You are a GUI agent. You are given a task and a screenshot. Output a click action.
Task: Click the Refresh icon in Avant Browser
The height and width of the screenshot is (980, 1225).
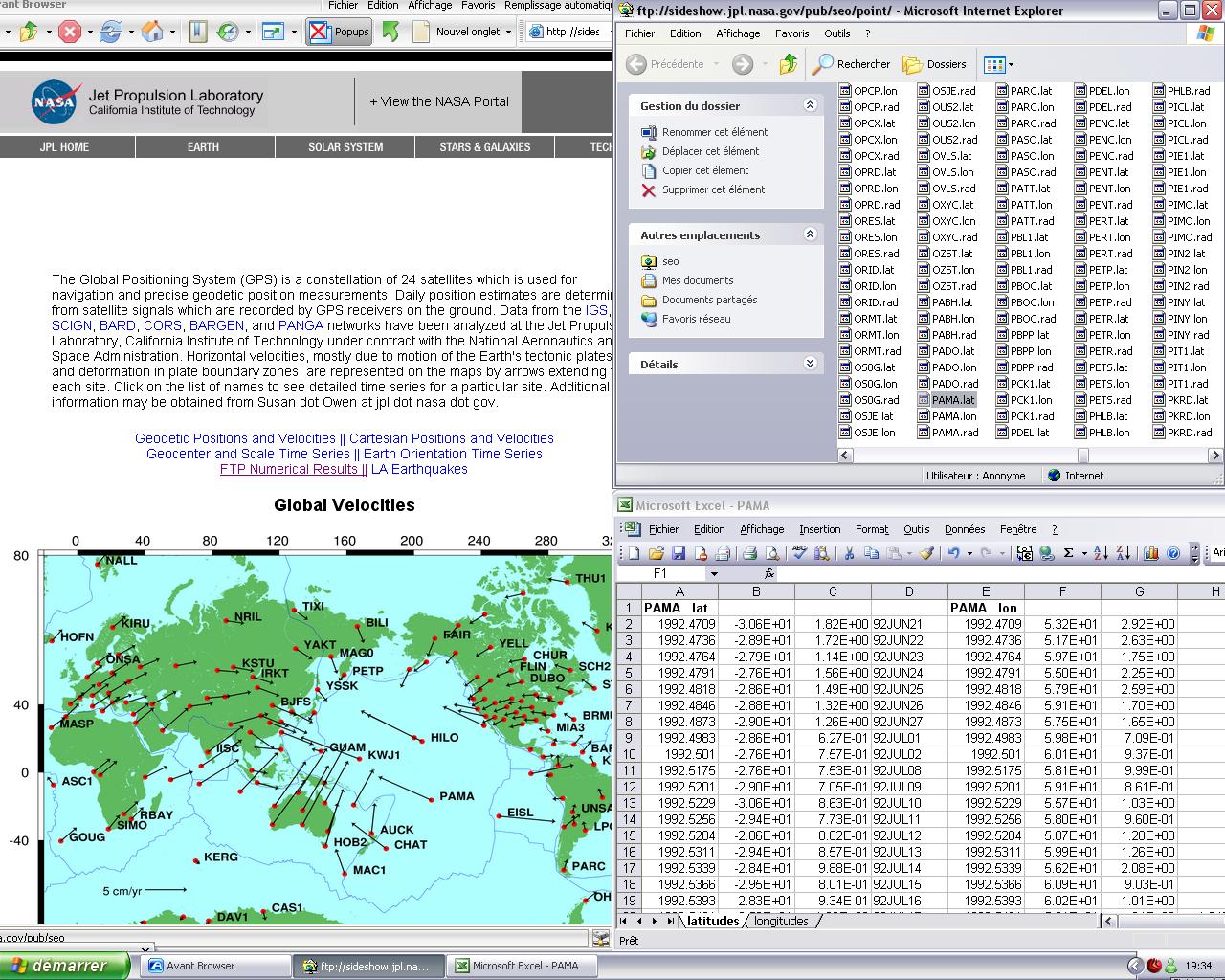(111, 32)
